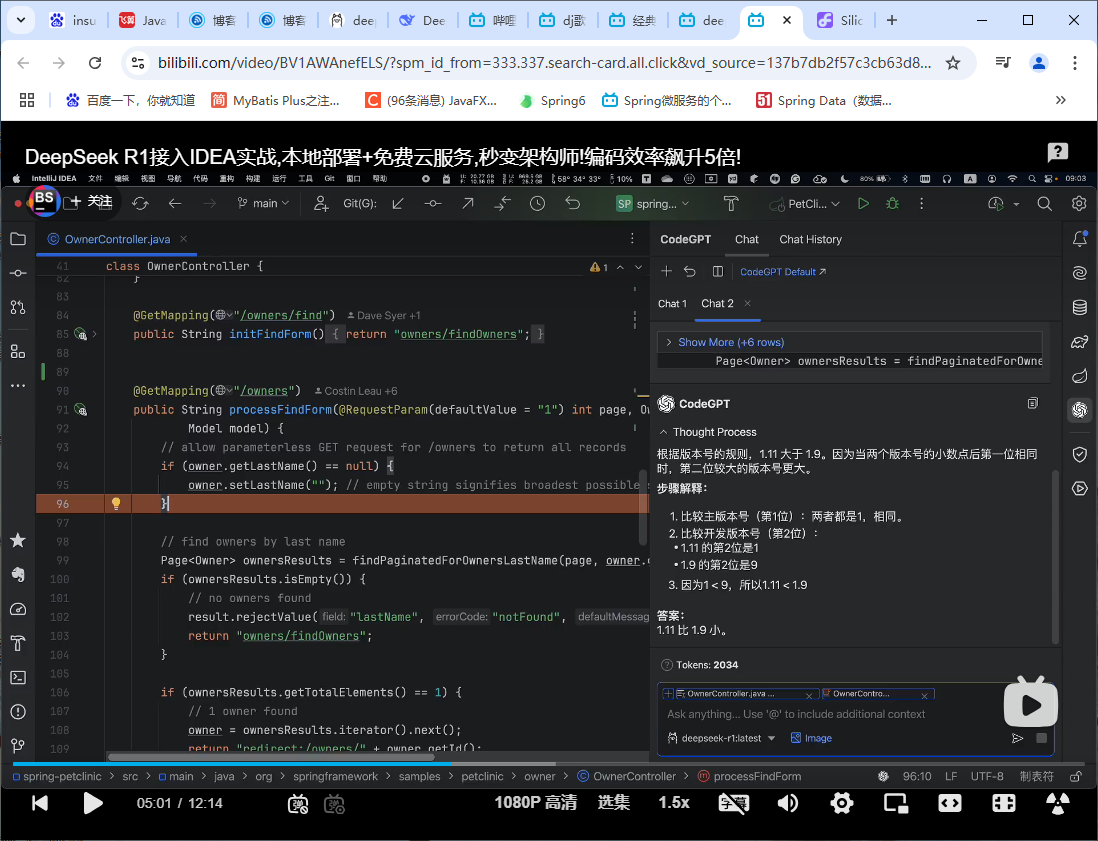Expand the spring project selector
Screen dimensions: 1098x841
click(x=653, y=204)
